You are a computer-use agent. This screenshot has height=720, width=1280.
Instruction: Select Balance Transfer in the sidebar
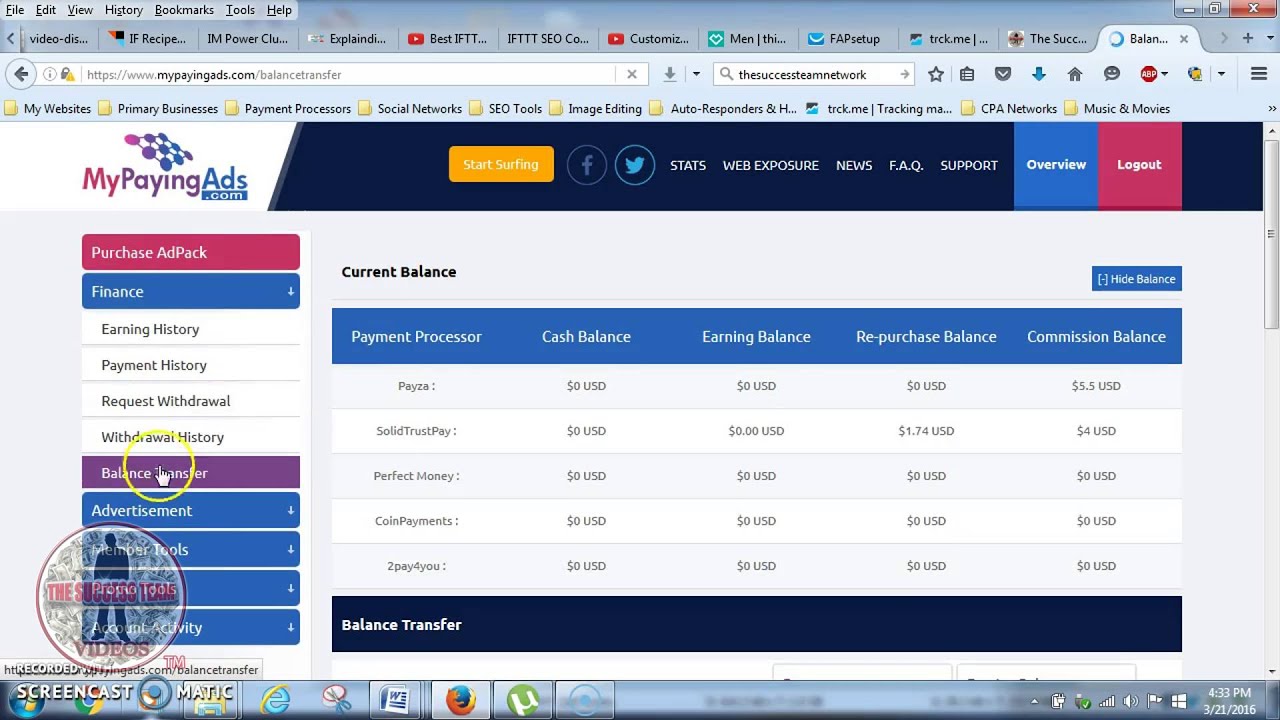click(190, 473)
